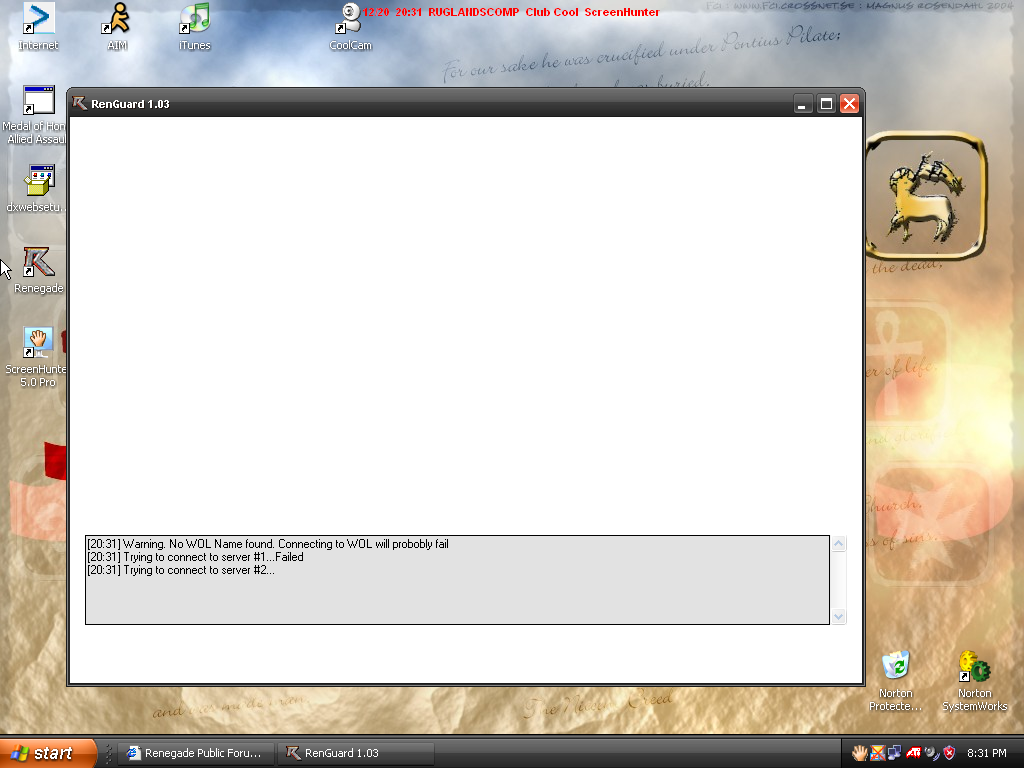
Task: Click the ScreenHunter hand tray icon
Action: (x=859, y=753)
